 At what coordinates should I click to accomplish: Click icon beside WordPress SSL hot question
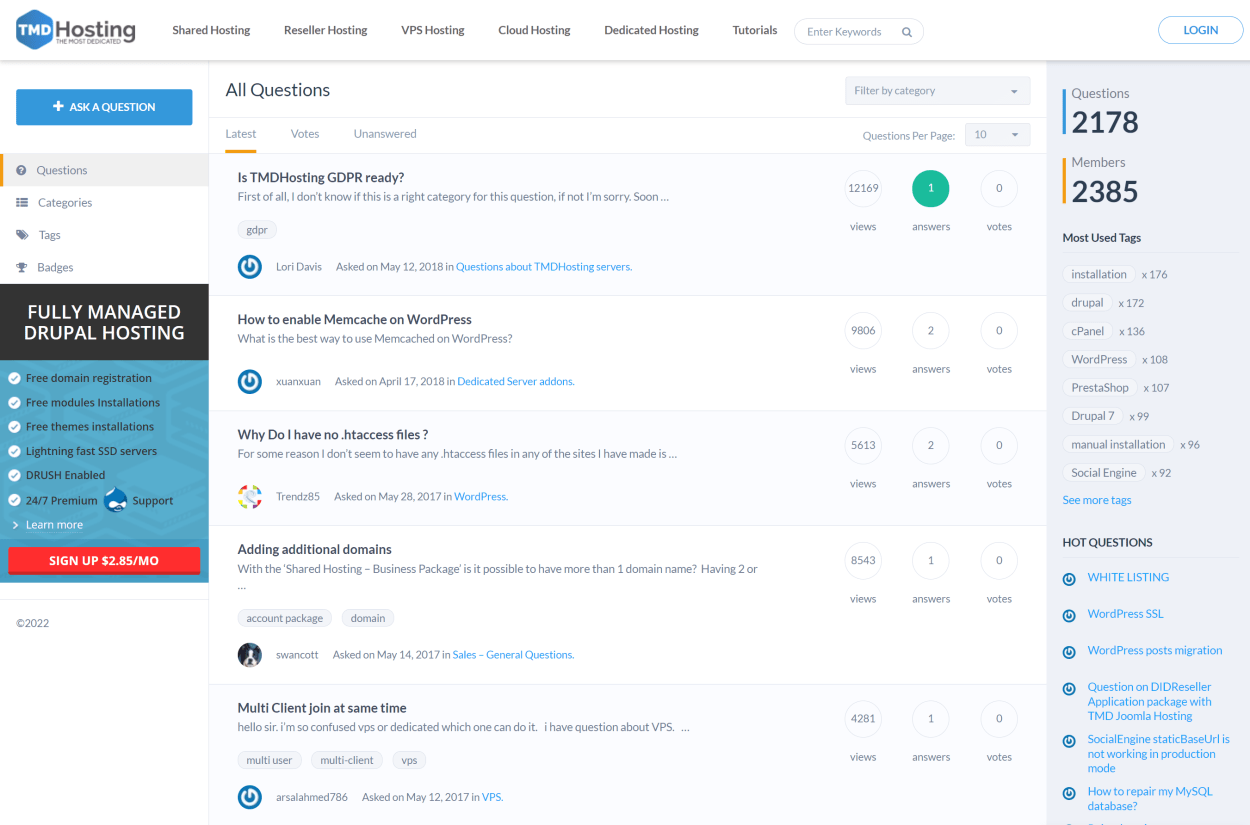point(1069,615)
